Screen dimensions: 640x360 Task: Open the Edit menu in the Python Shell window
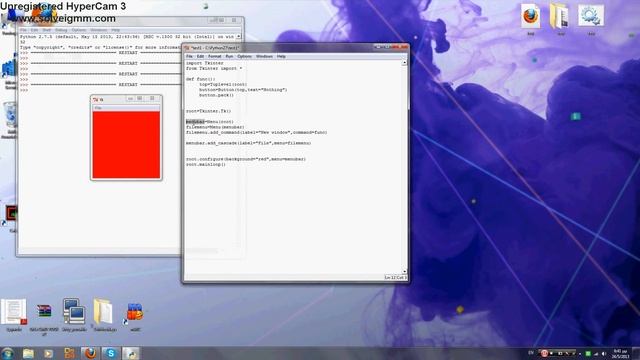34,30
